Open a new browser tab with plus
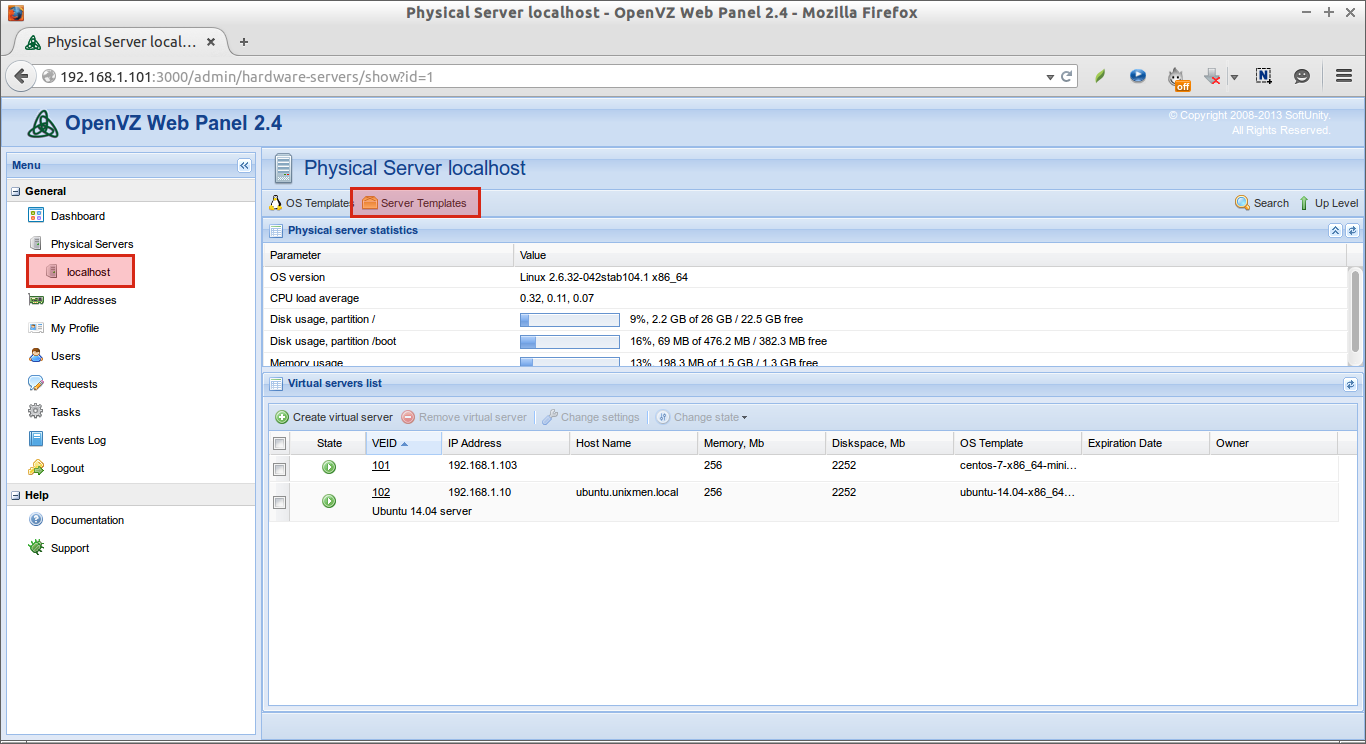Viewport: 1366px width, 744px height. [x=243, y=42]
